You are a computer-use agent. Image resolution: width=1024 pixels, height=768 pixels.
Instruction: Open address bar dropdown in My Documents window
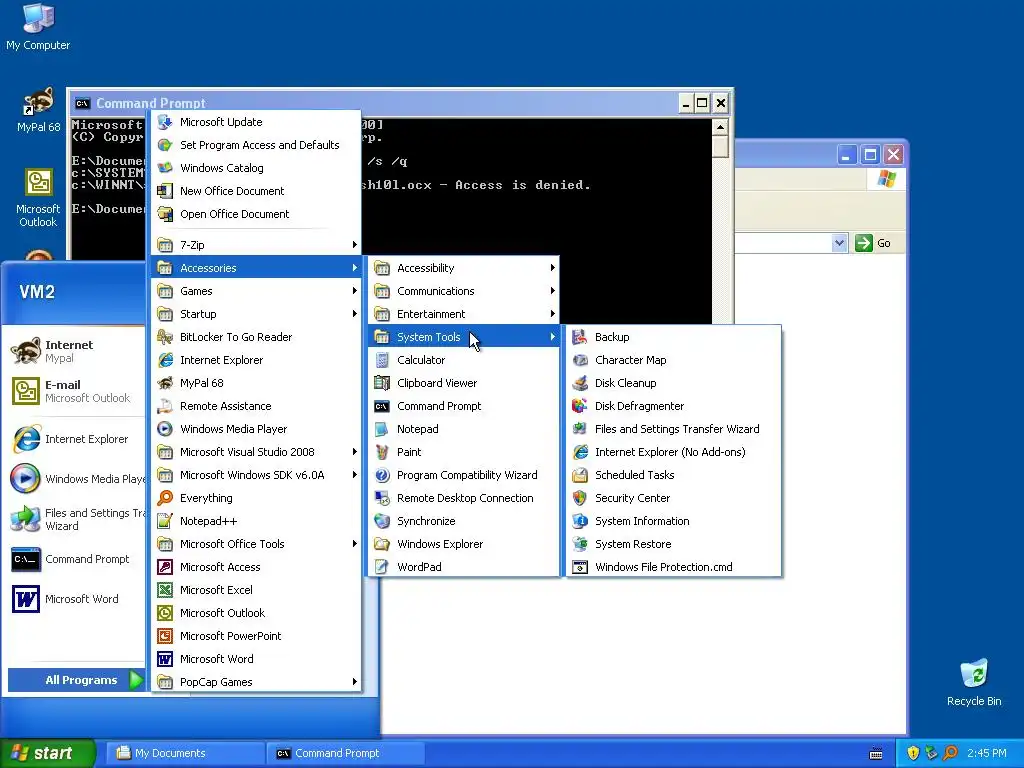point(839,243)
